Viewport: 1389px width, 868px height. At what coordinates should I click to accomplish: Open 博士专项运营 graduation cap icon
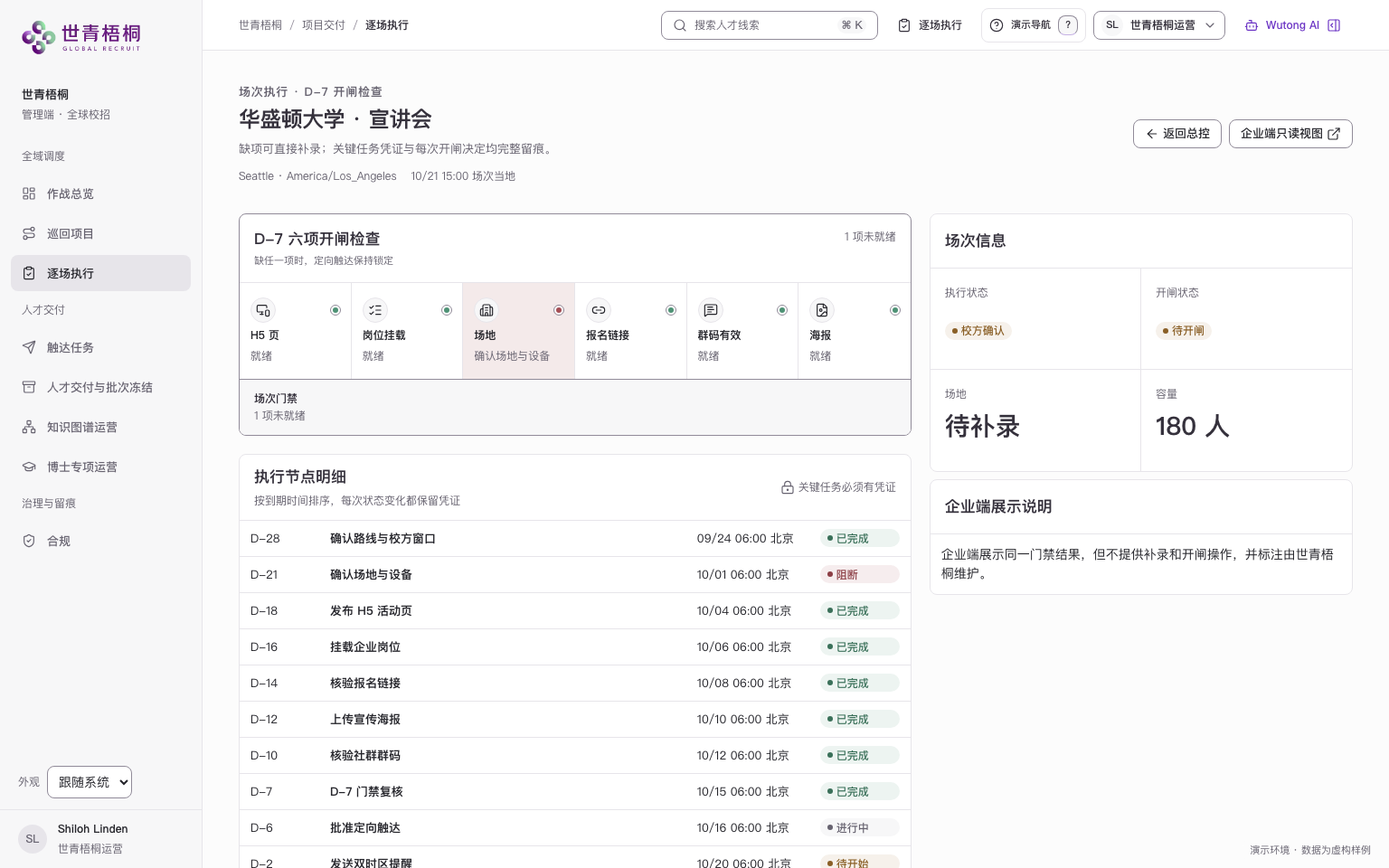[x=29, y=467]
